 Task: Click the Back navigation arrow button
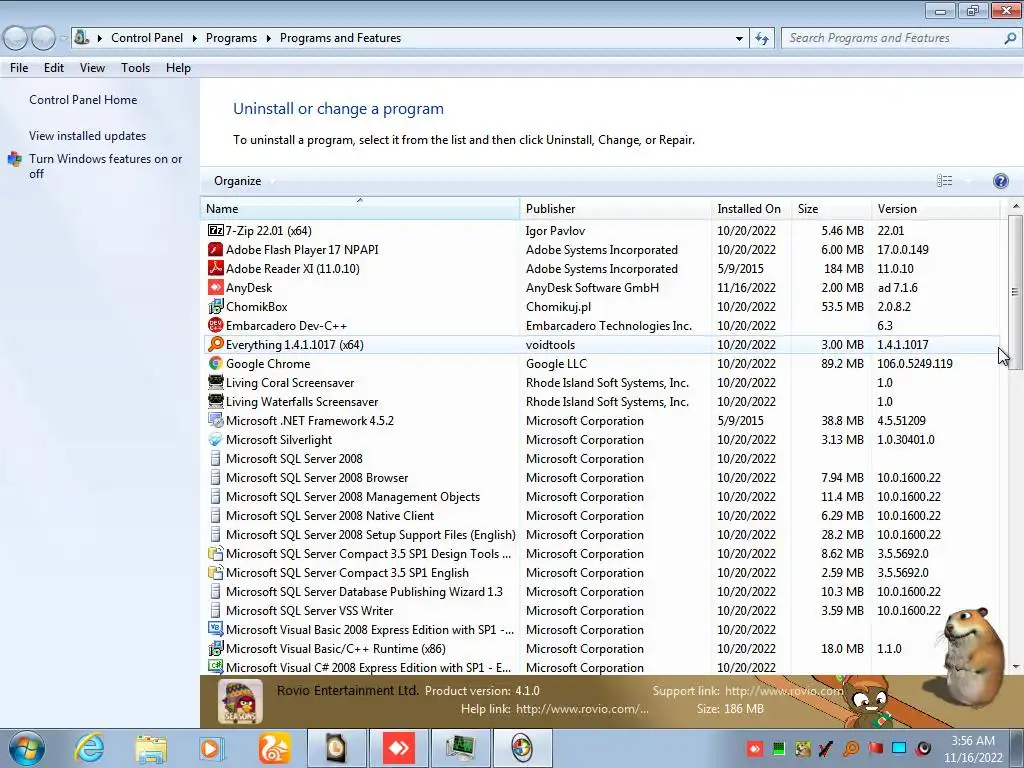click(15, 39)
